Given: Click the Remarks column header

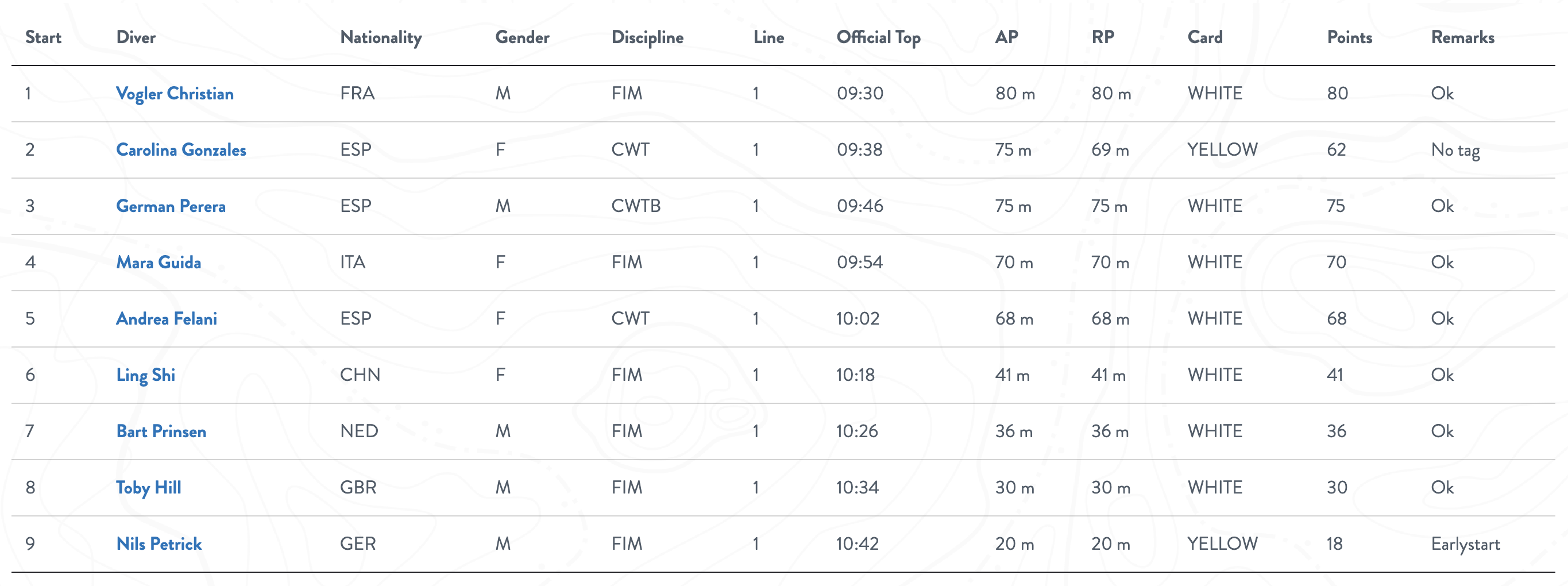Looking at the screenshot, I should tap(1462, 38).
